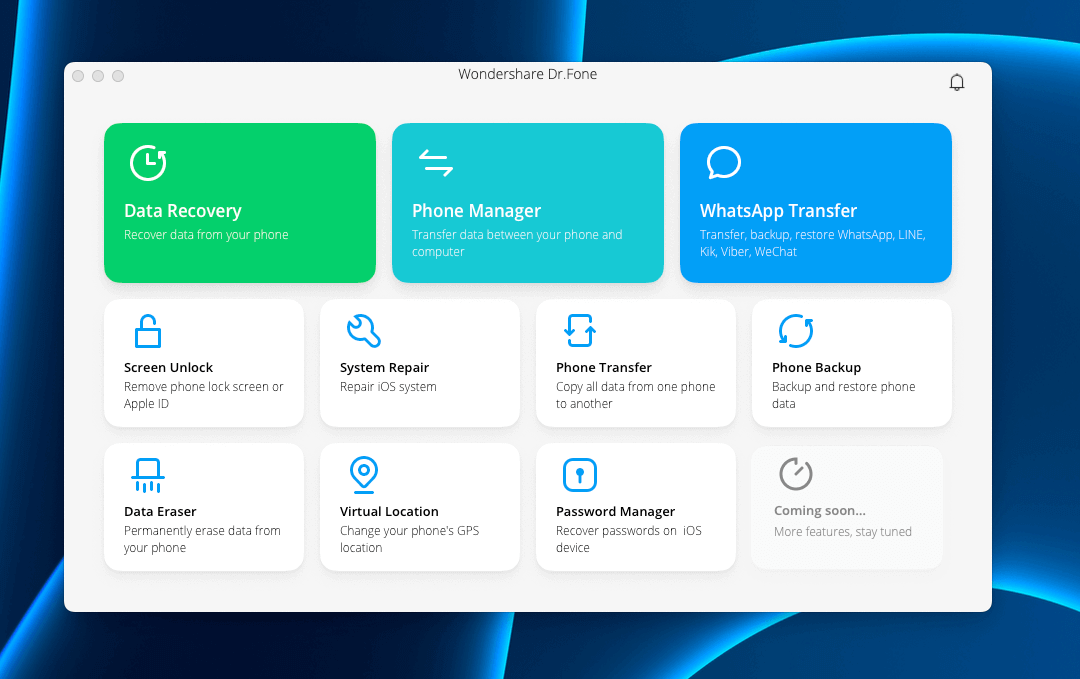Click the Password Manager description text

[628, 539]
